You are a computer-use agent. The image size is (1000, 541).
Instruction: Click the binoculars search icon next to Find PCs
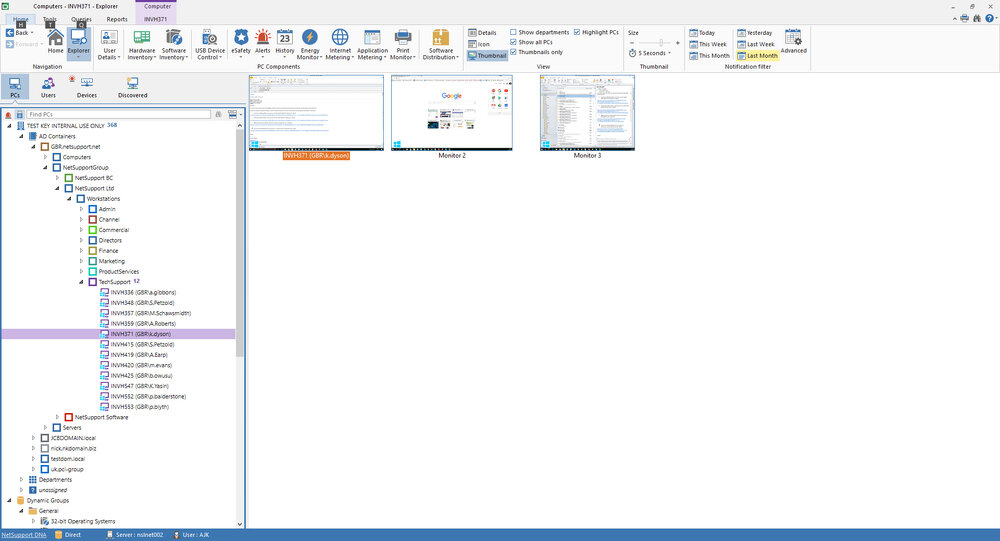point(219,114)
